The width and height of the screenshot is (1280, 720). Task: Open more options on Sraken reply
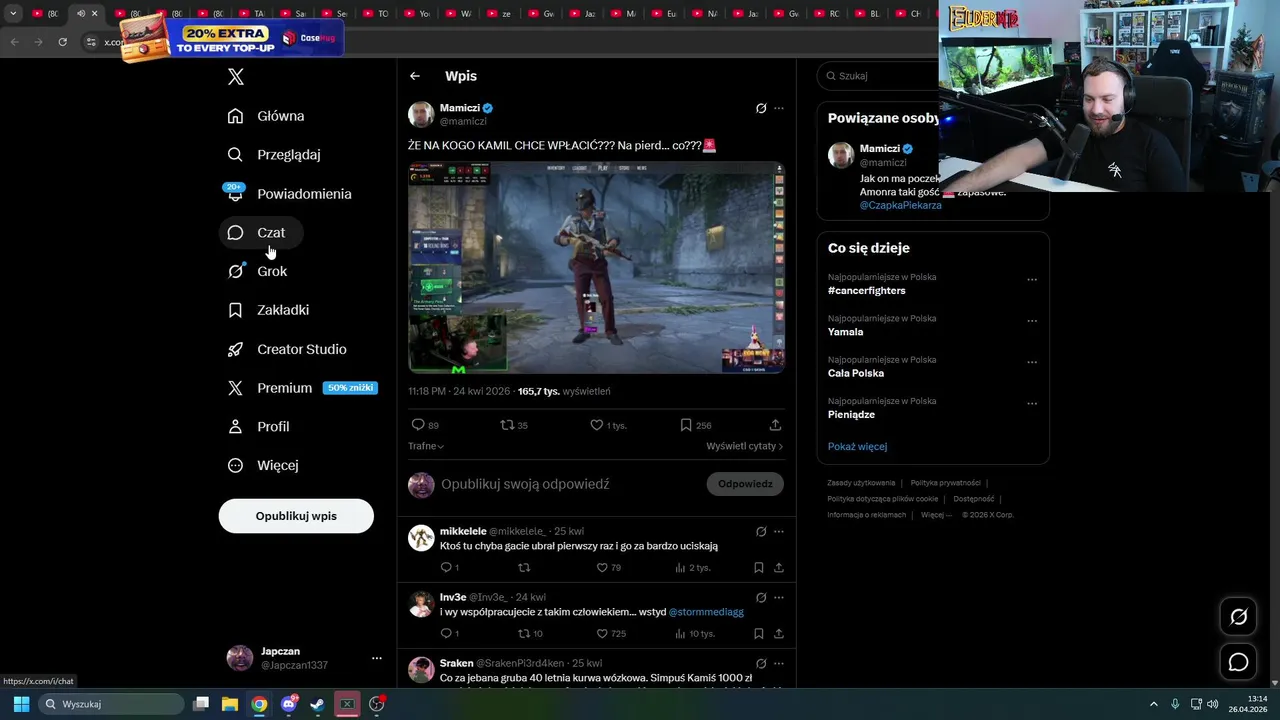coord(779,663)
